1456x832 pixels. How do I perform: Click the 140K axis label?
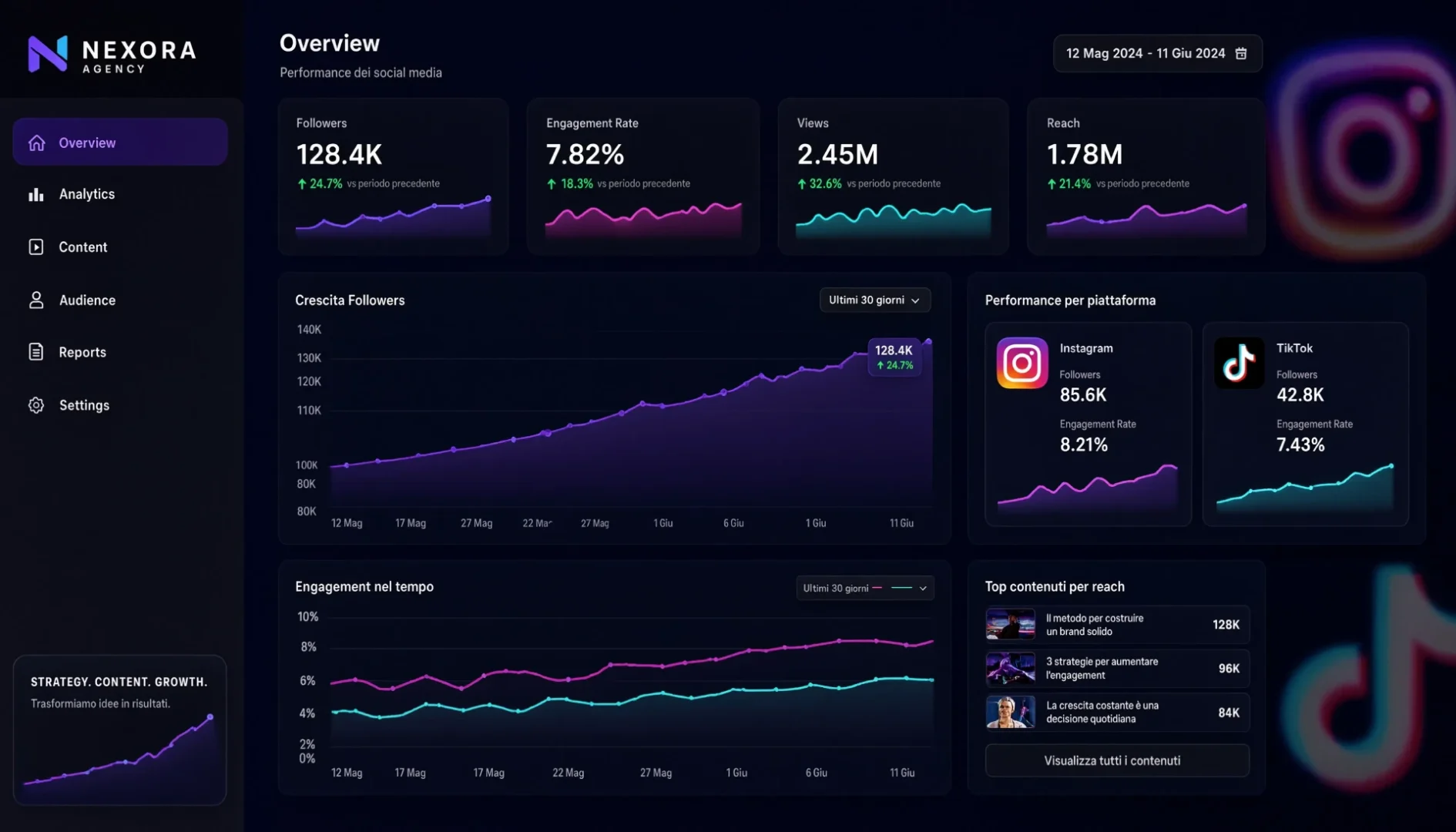(x=309, y=330)
